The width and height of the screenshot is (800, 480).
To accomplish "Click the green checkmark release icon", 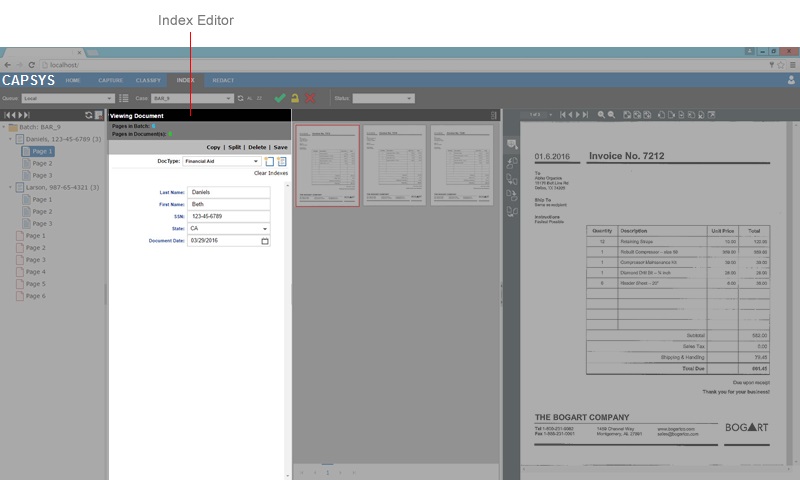I will (x=279, y=98).
